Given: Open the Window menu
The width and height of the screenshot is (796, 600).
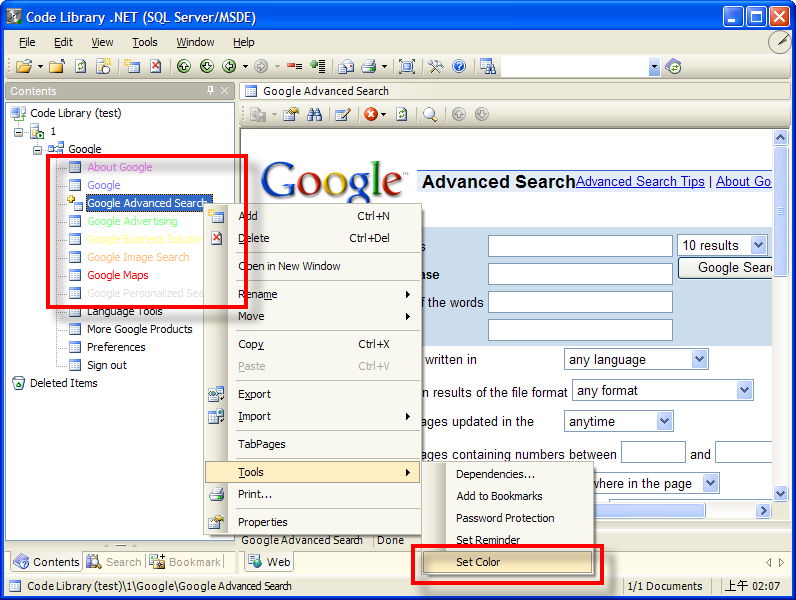Looking at the screenshot, I should click(x=195, y=42).
